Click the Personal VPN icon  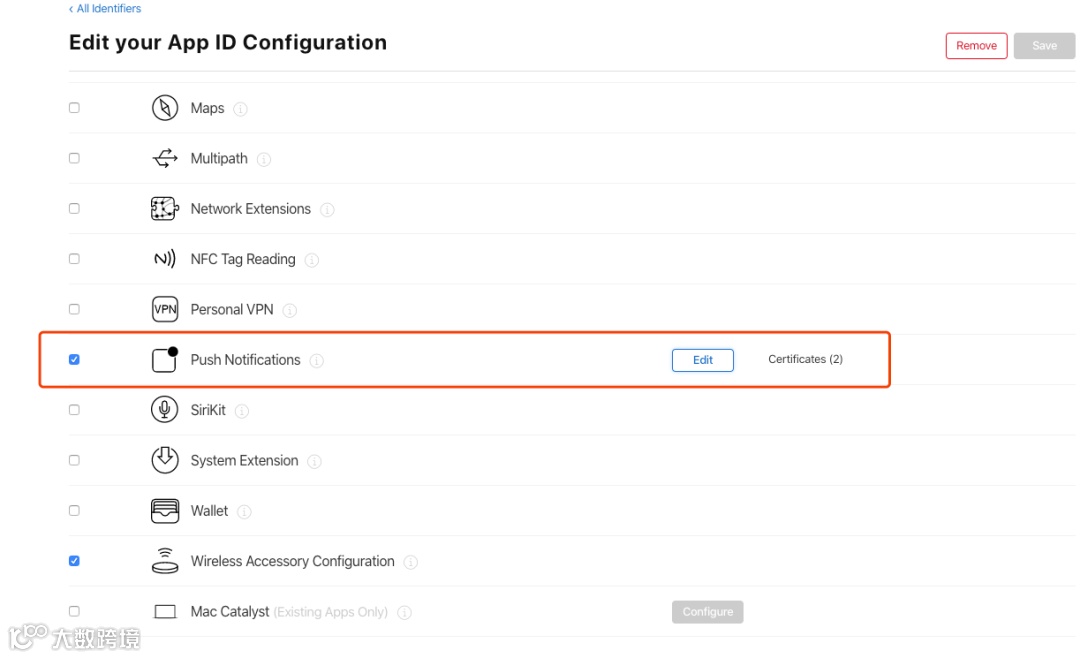click(165, 309)
